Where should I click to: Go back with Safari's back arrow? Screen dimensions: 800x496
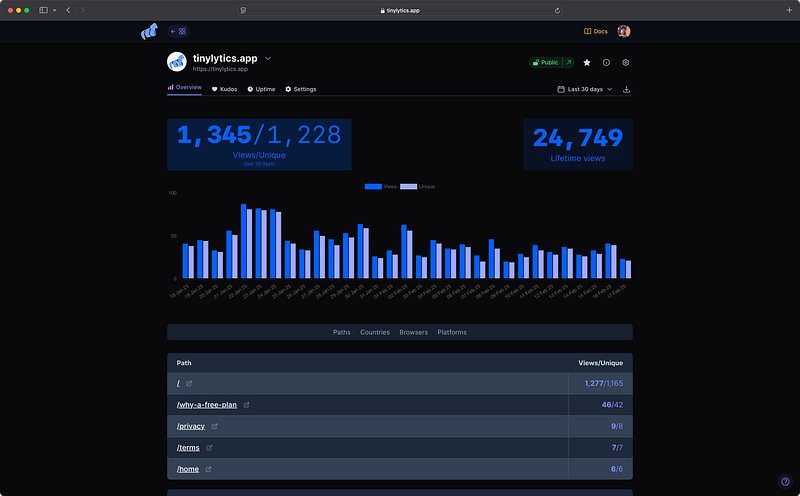(x=68, y=10)
